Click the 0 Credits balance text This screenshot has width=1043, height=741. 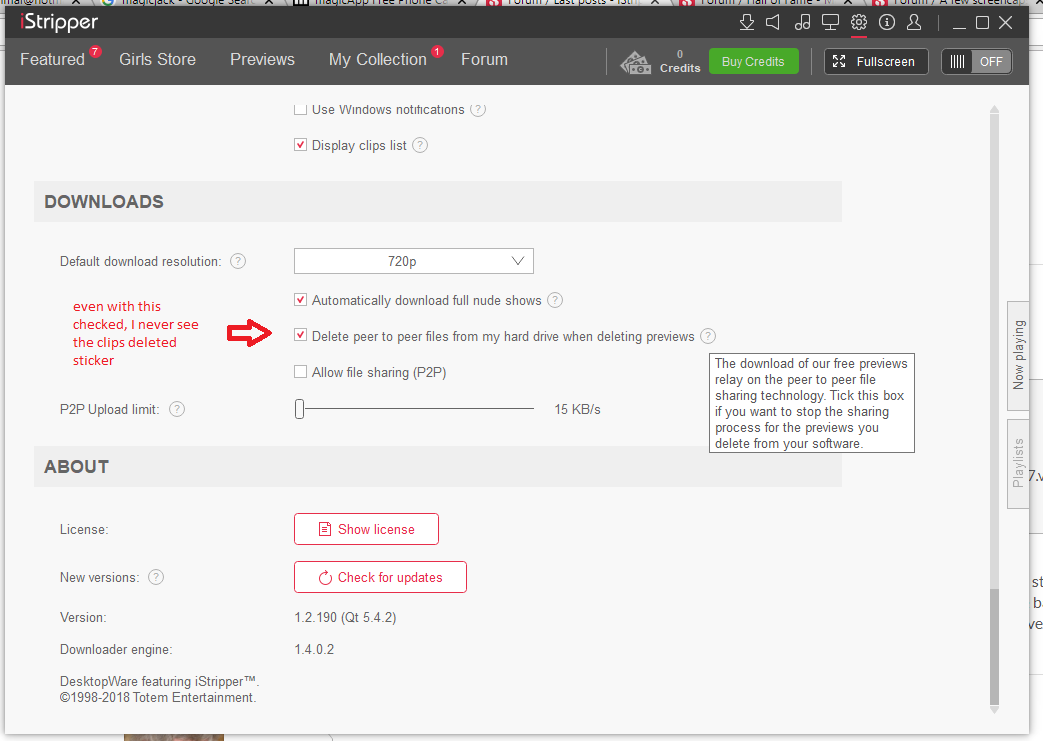coord(680,61)
